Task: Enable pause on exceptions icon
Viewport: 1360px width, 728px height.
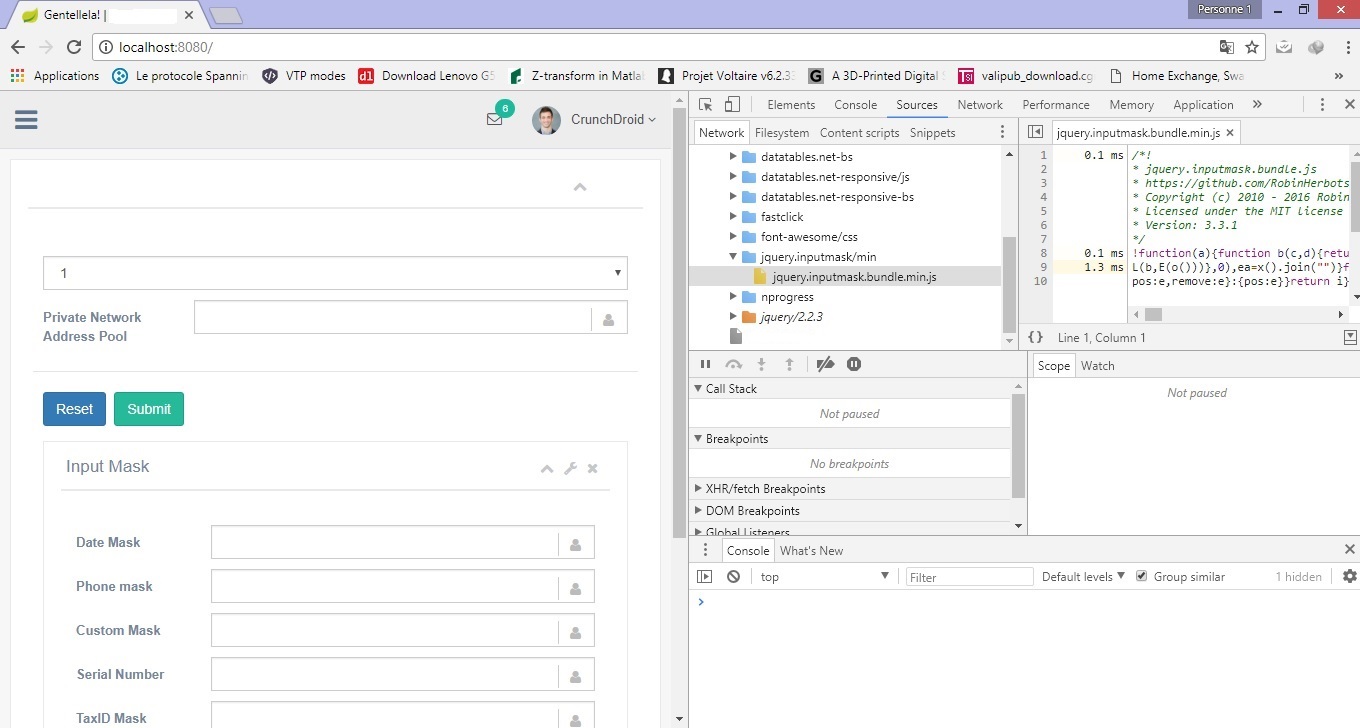Action: 853,363
